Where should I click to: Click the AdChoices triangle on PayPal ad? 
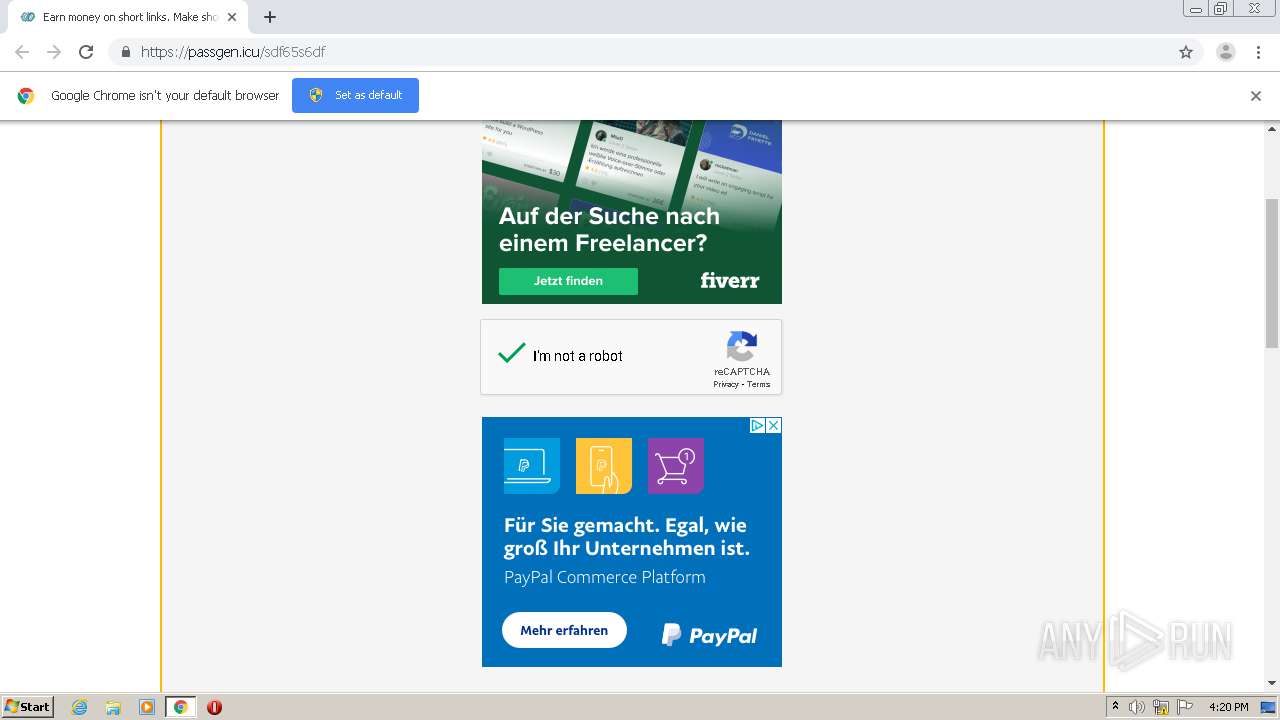click(758, 425)
